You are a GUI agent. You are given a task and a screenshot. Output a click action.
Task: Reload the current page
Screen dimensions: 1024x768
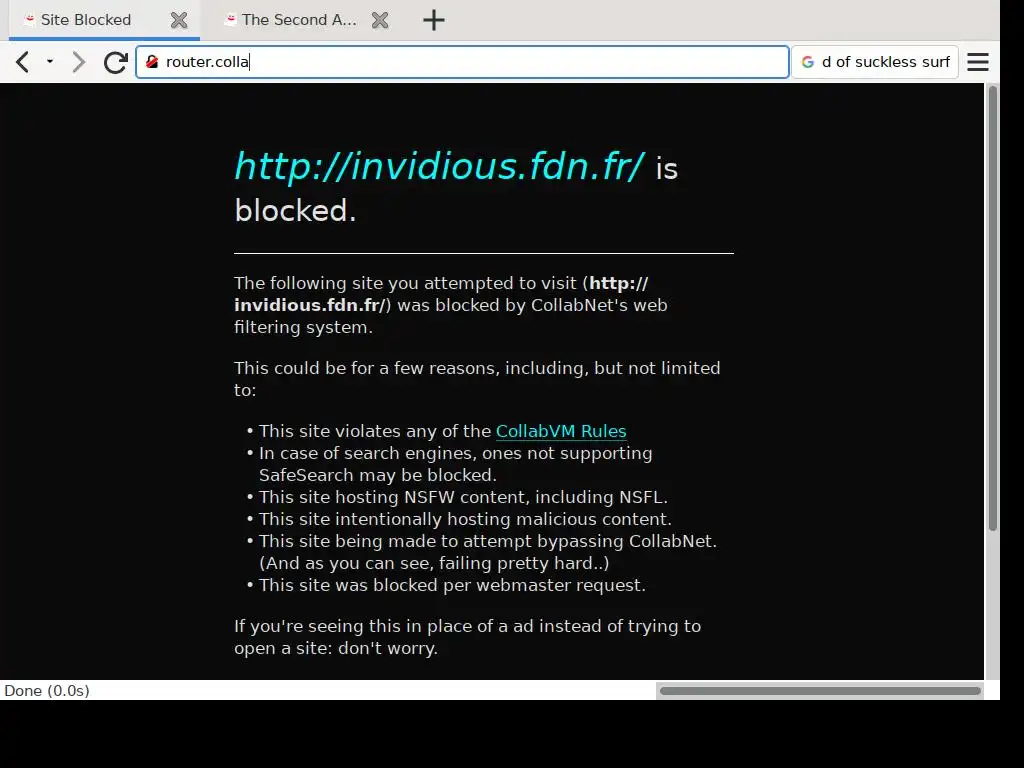tap(116, 62)
